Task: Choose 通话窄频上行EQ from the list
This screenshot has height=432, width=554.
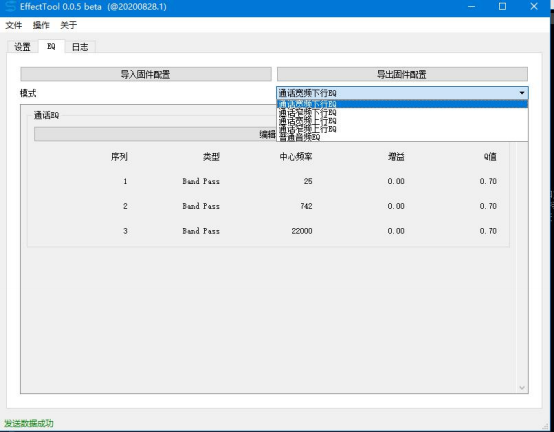Action: click(402, 129)
